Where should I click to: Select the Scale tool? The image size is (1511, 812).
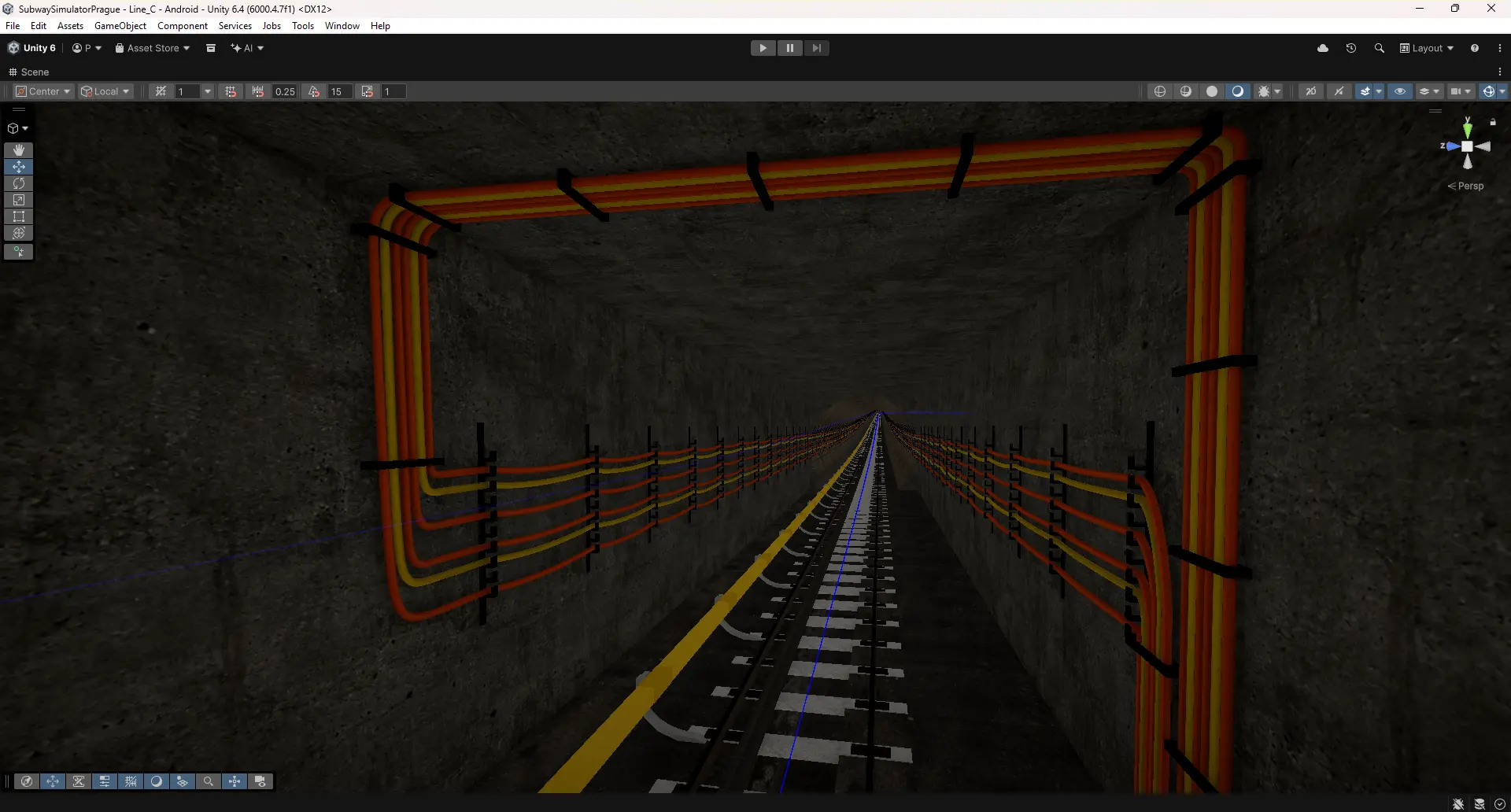(19, 200)
